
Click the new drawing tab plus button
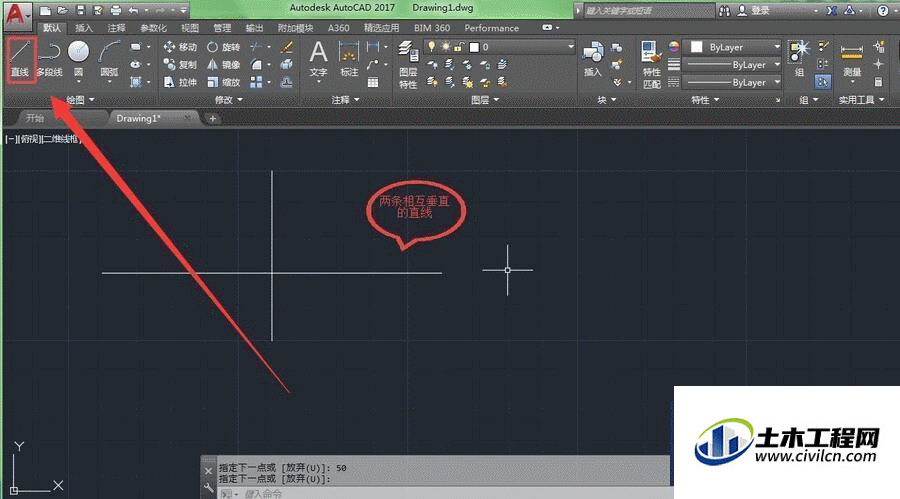tap(212, 118)
